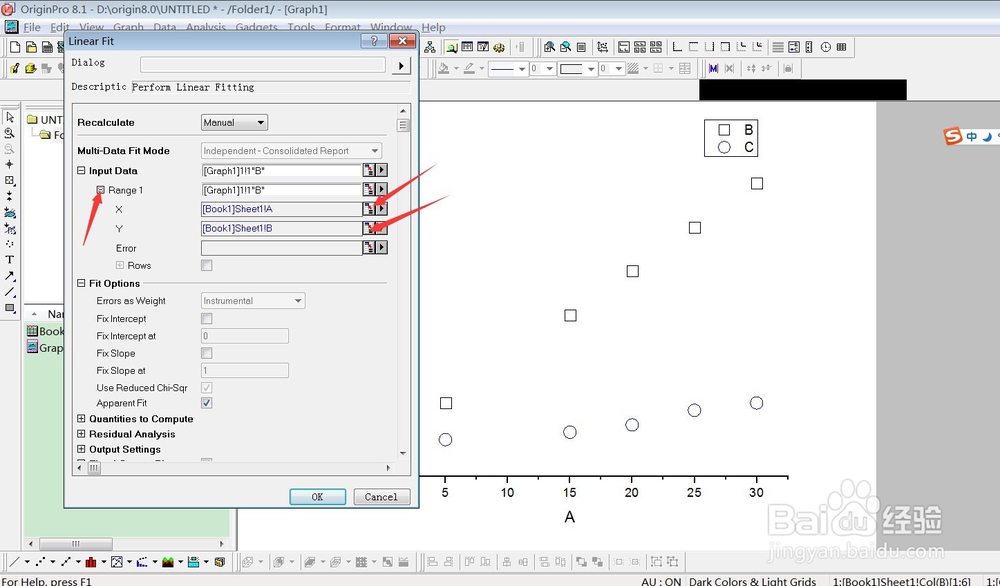
Task: Click the Y range field [Book1]Sheet1!B
Action: point(281,228)
